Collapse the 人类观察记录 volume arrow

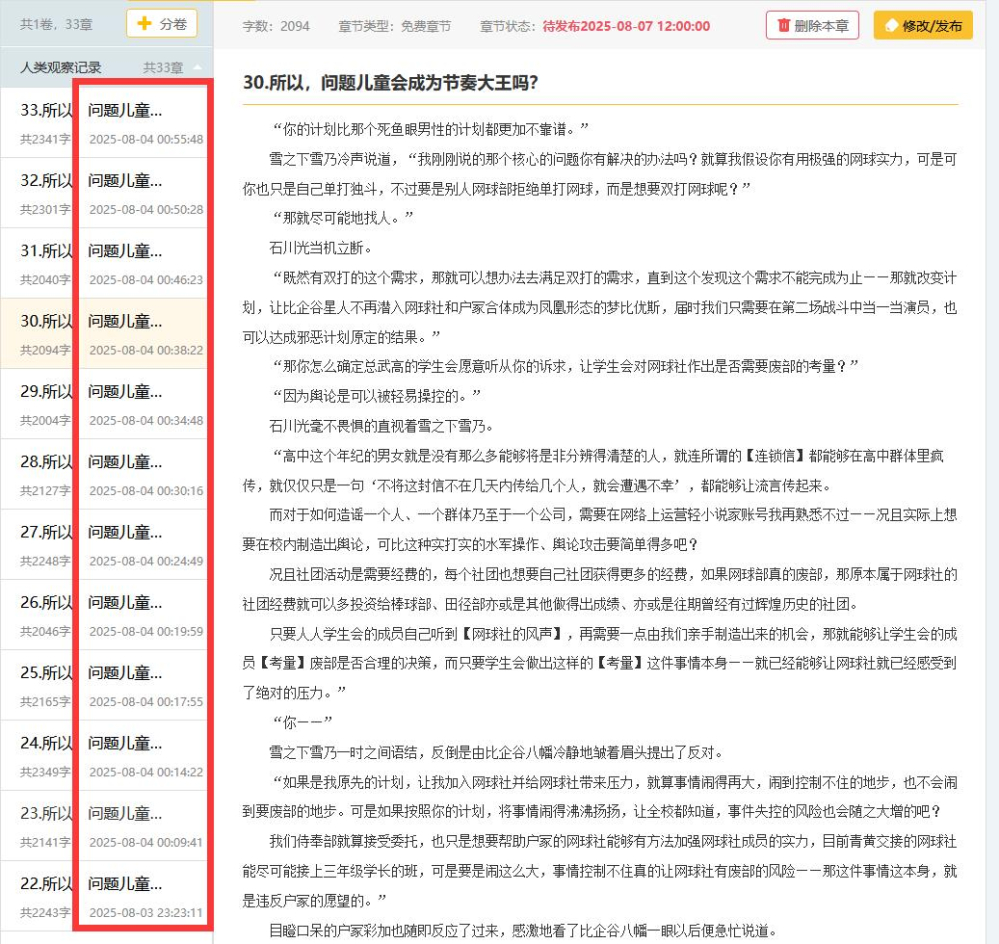[197, 68]
